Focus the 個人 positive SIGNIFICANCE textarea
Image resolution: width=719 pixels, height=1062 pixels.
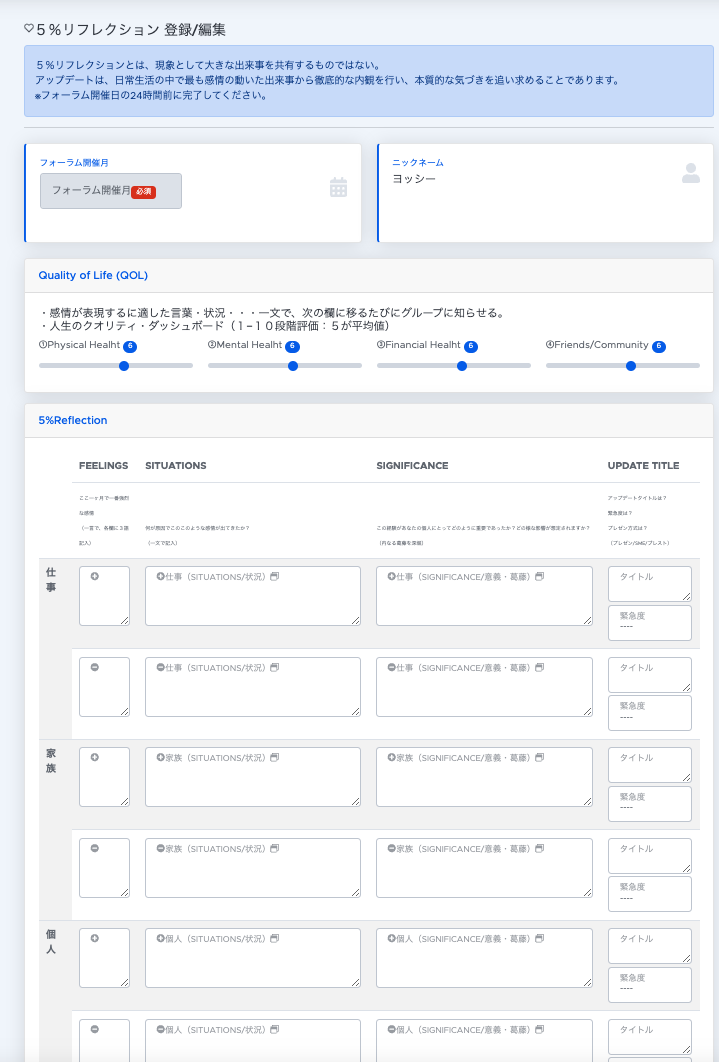click(x=484, y=958)
